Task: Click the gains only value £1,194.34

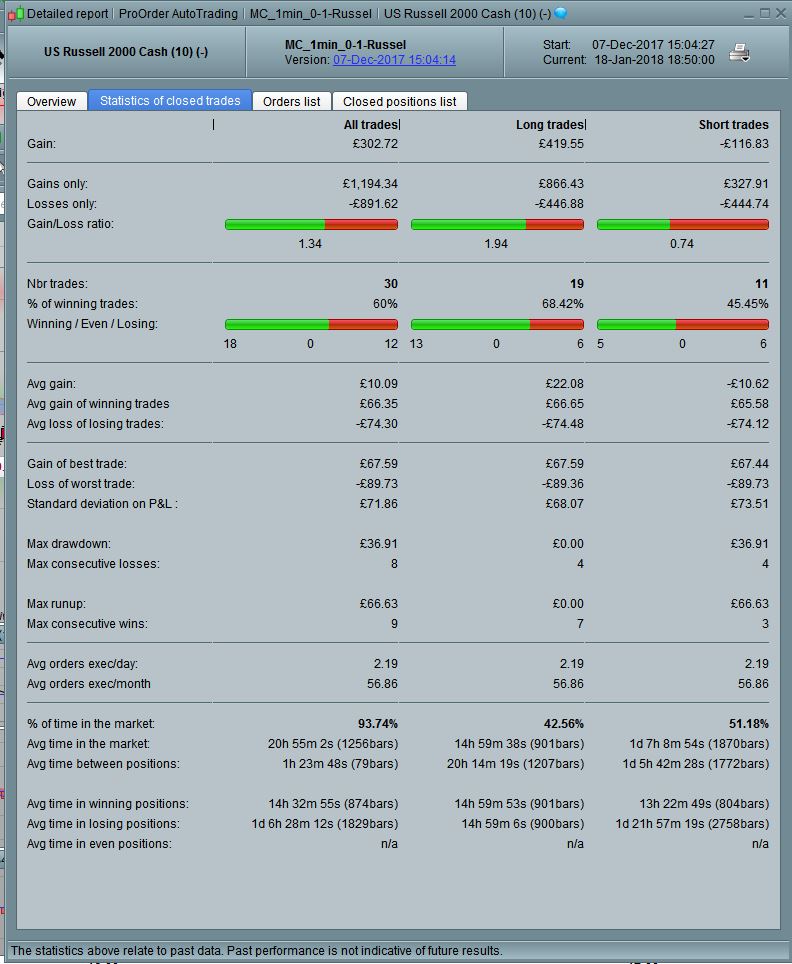Action: click(x=370, y=184)
